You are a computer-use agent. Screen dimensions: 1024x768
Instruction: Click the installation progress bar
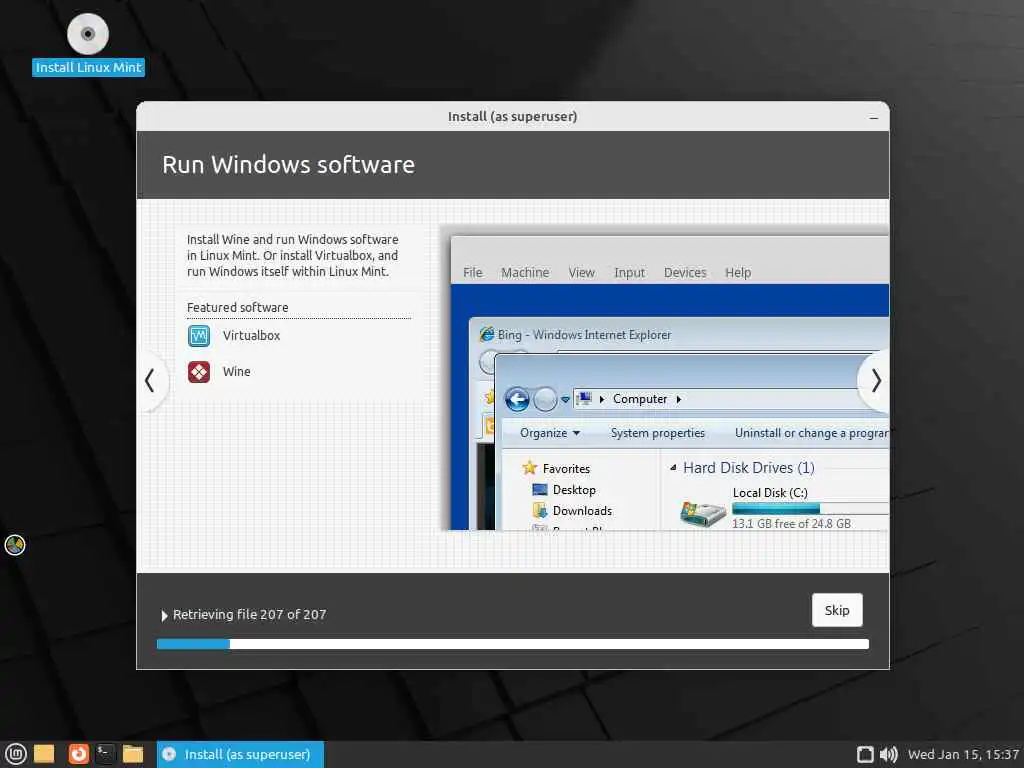(x=513, y=644)
